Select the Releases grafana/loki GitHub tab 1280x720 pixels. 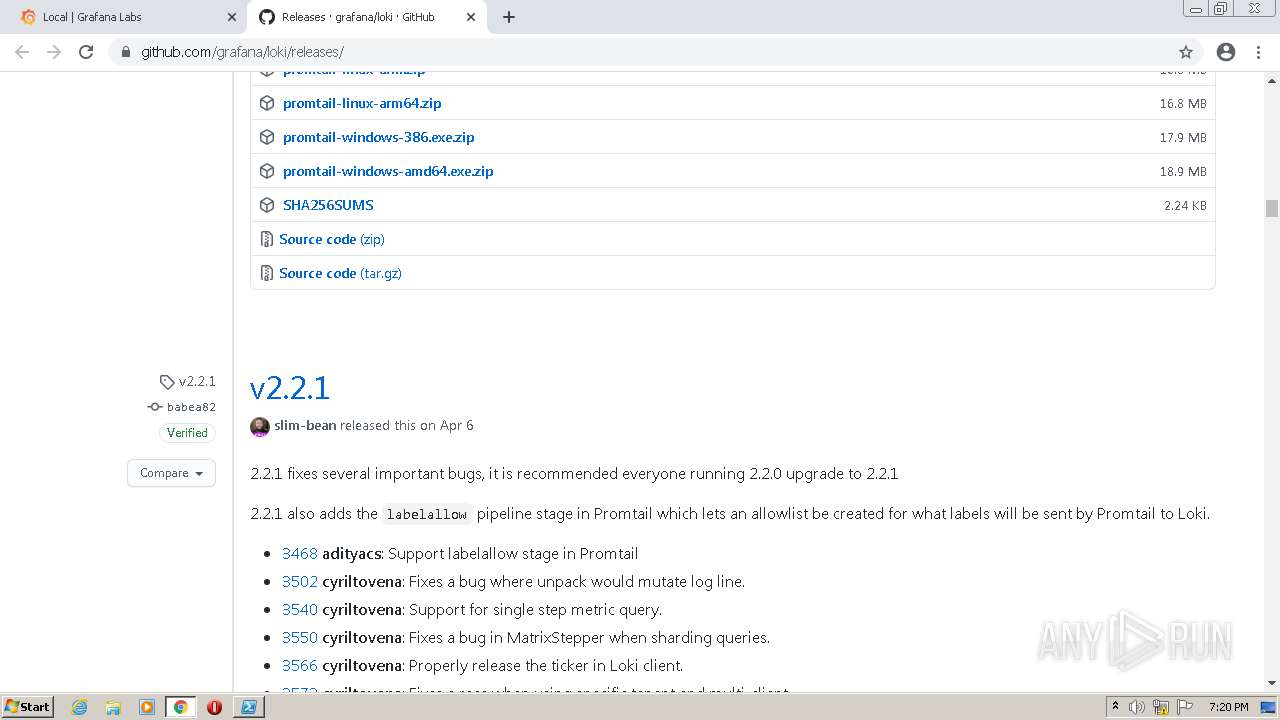point(365,17)
